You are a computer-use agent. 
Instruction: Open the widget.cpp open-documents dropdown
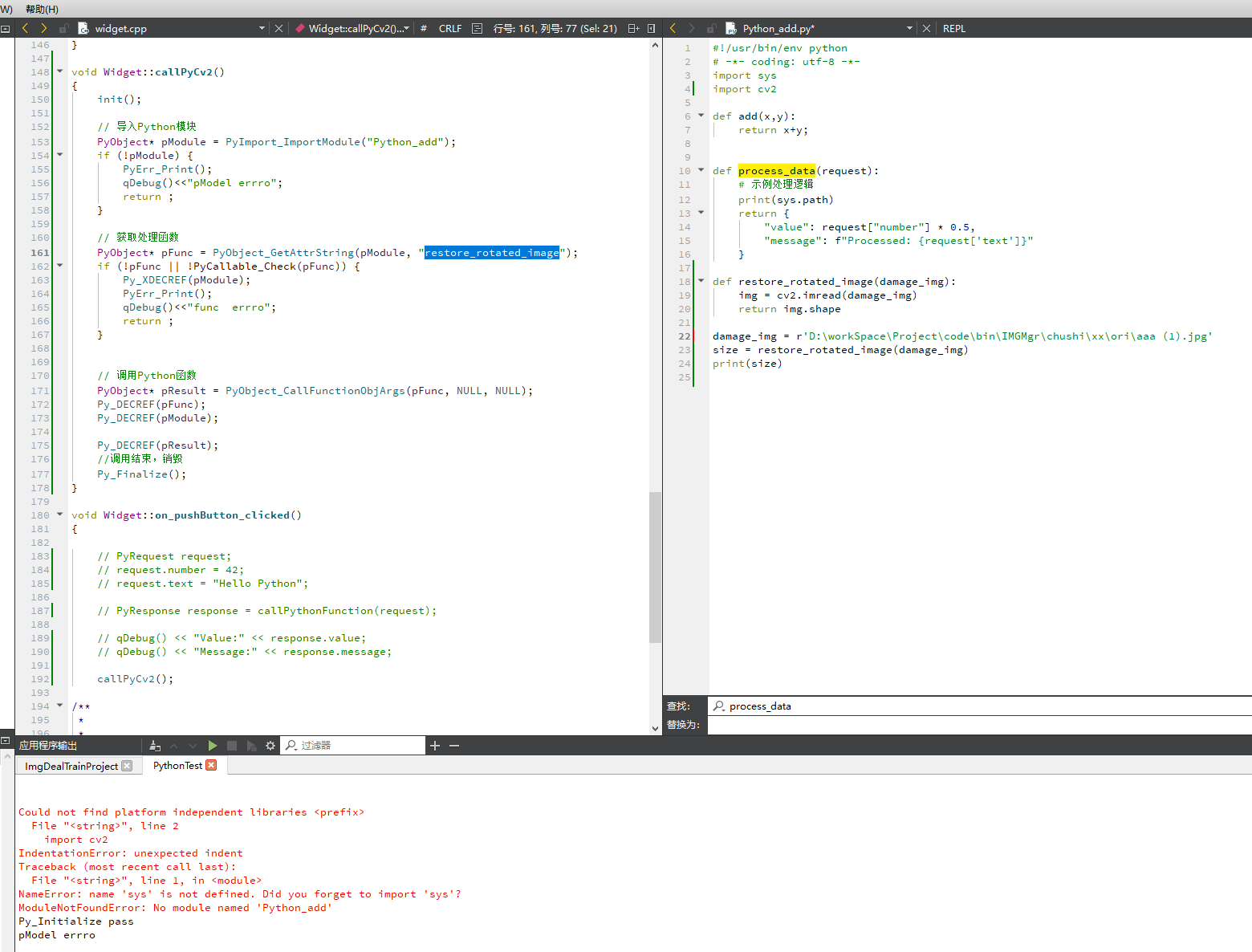tap(262, 28)
